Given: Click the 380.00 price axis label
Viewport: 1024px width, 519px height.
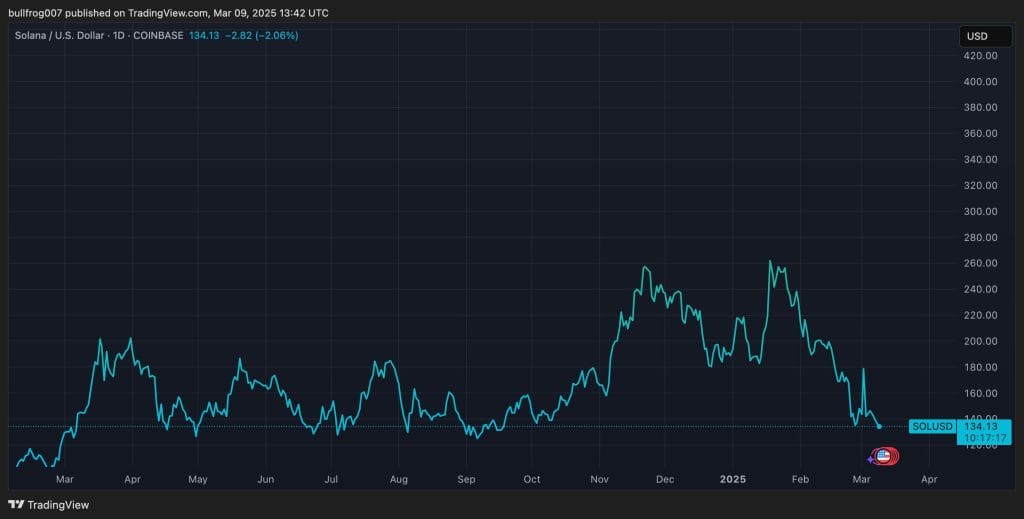Looking at the screenshot, I should [980, 108].
